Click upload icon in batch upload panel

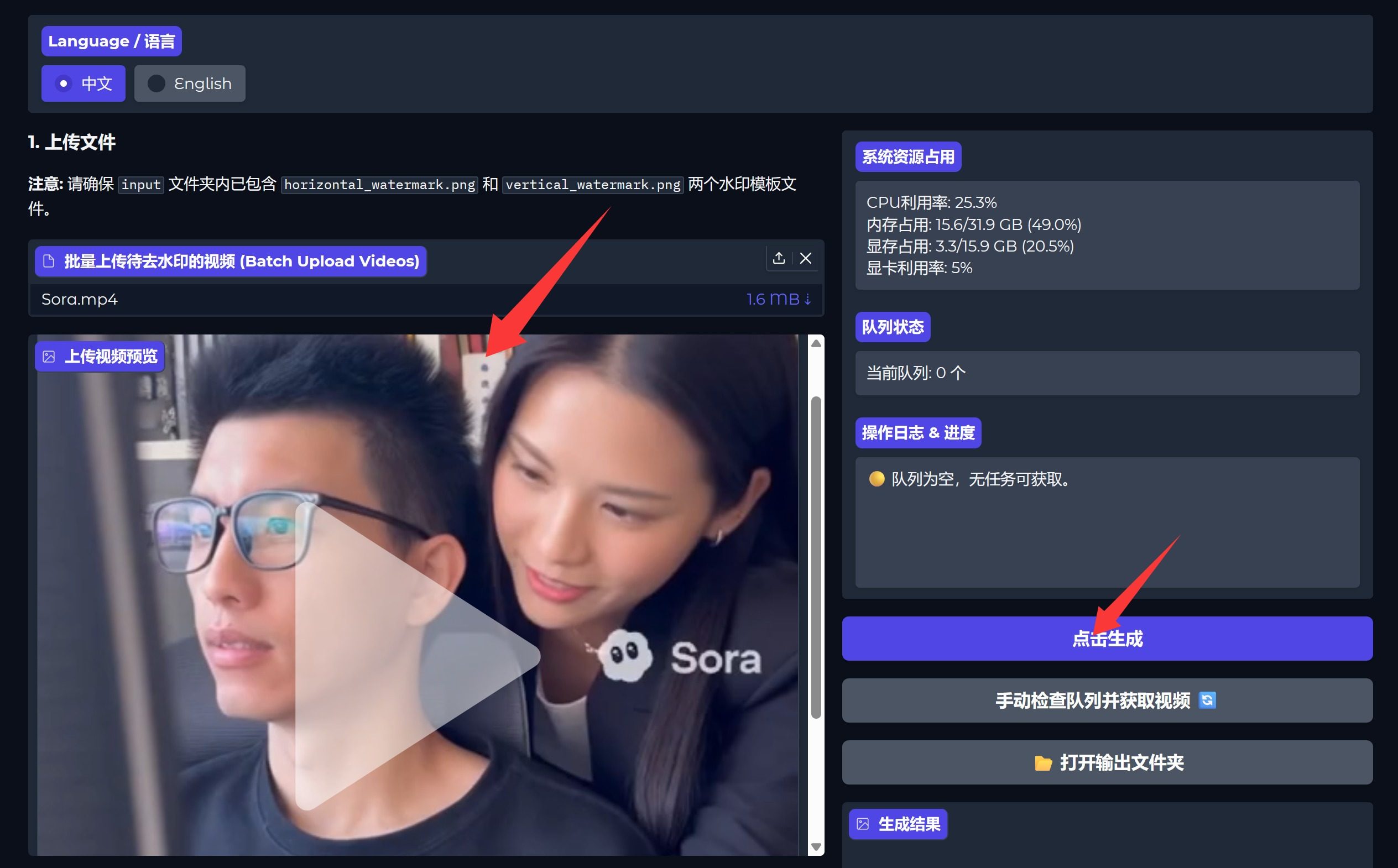(779, 258)
